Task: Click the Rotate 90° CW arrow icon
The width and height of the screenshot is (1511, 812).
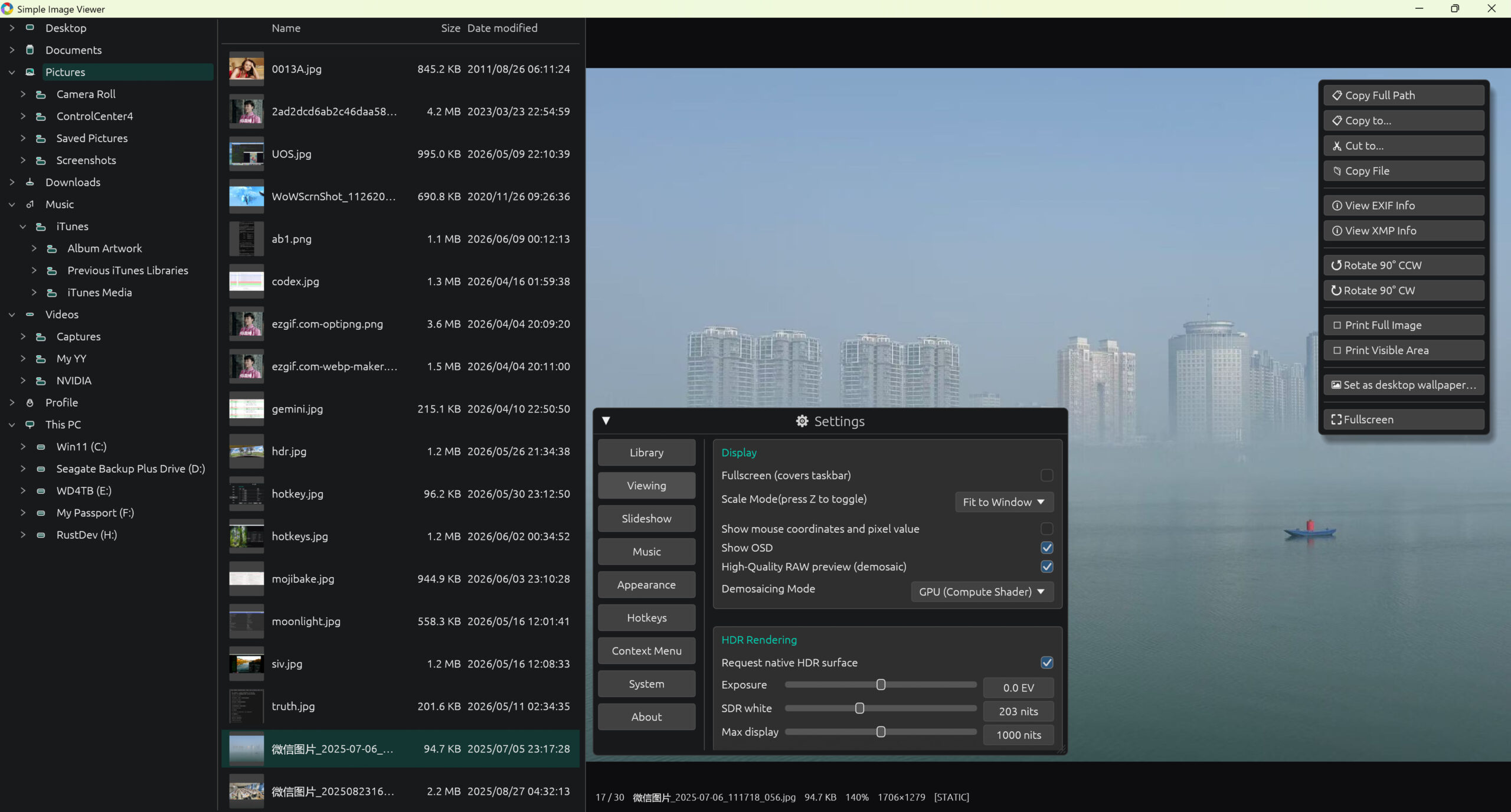Action: (1336, 290)
